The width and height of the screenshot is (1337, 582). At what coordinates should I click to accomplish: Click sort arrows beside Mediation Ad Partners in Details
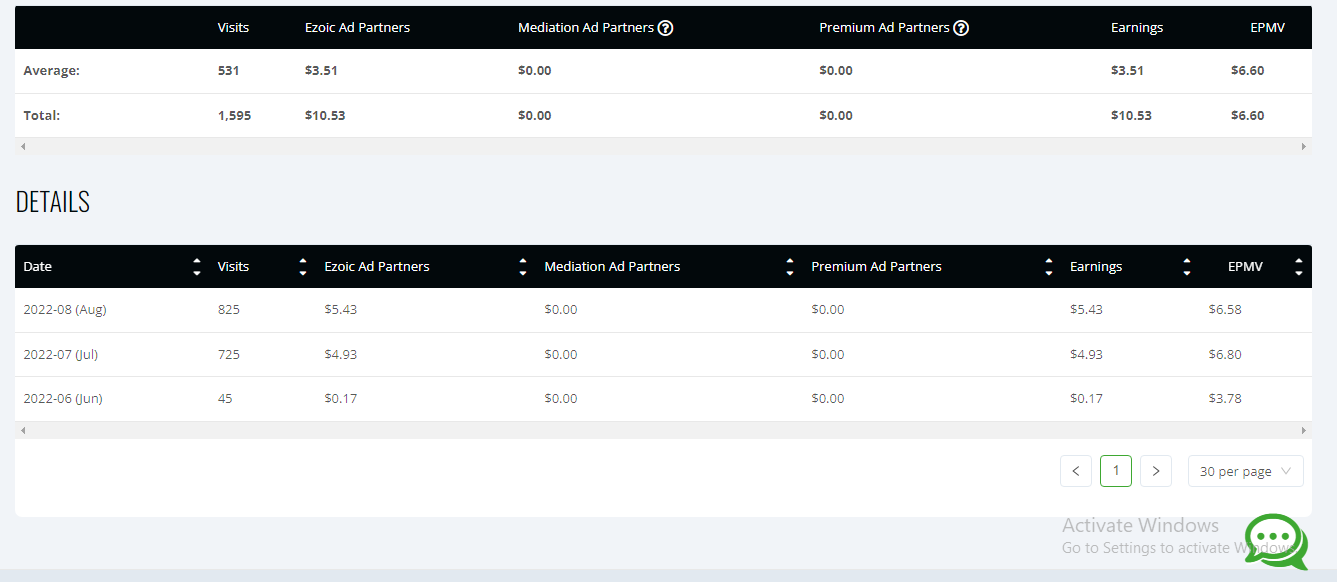(x=790, y=267)
